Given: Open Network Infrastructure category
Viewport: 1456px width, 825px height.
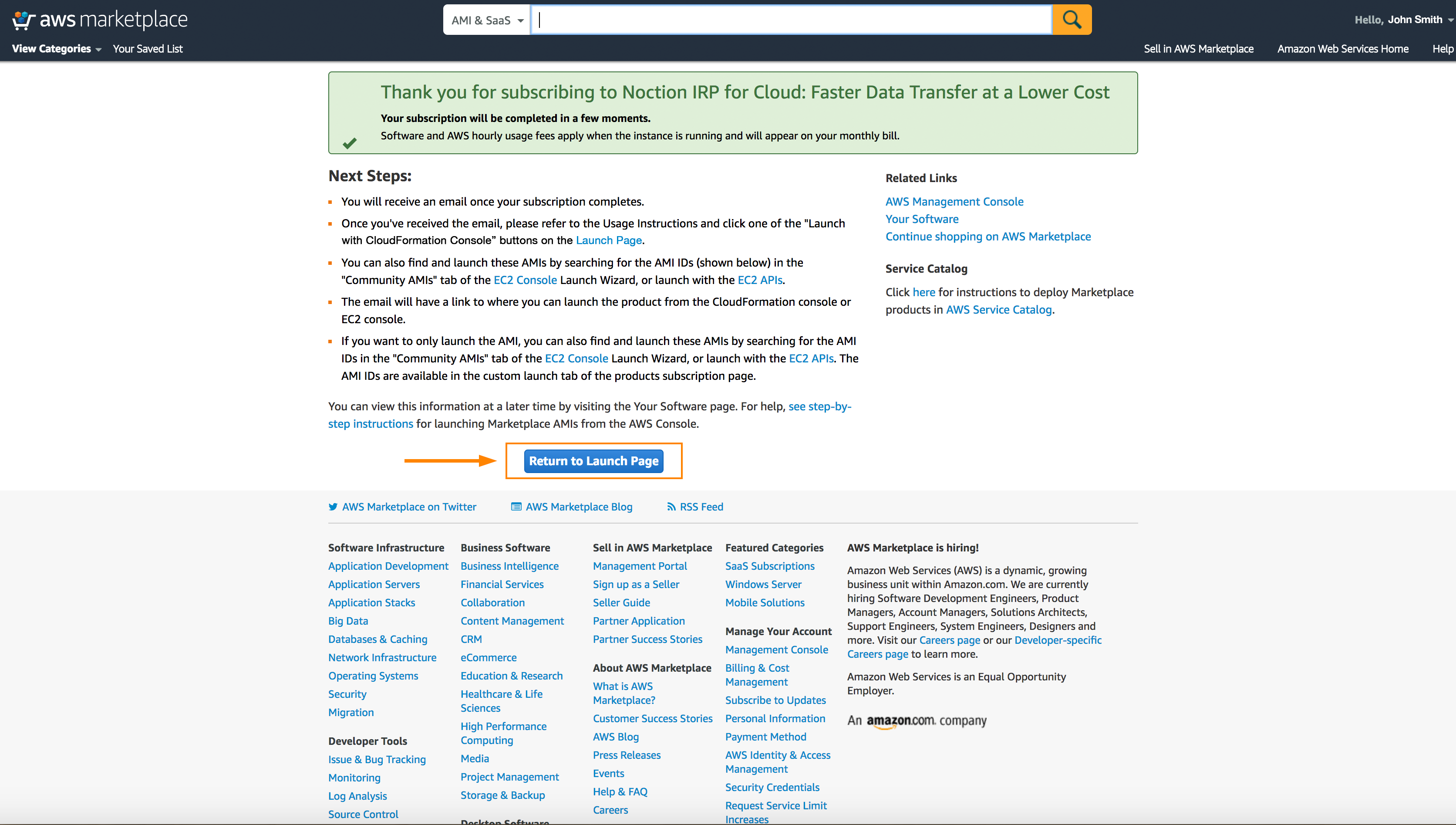Looking at the screenshot, I should click(x=382, y=657).
